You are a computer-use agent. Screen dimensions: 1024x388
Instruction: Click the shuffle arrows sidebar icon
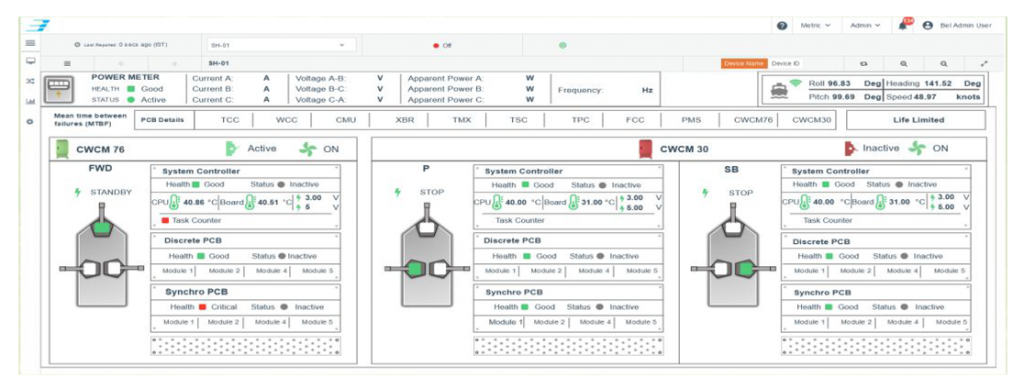pos(30,81)
